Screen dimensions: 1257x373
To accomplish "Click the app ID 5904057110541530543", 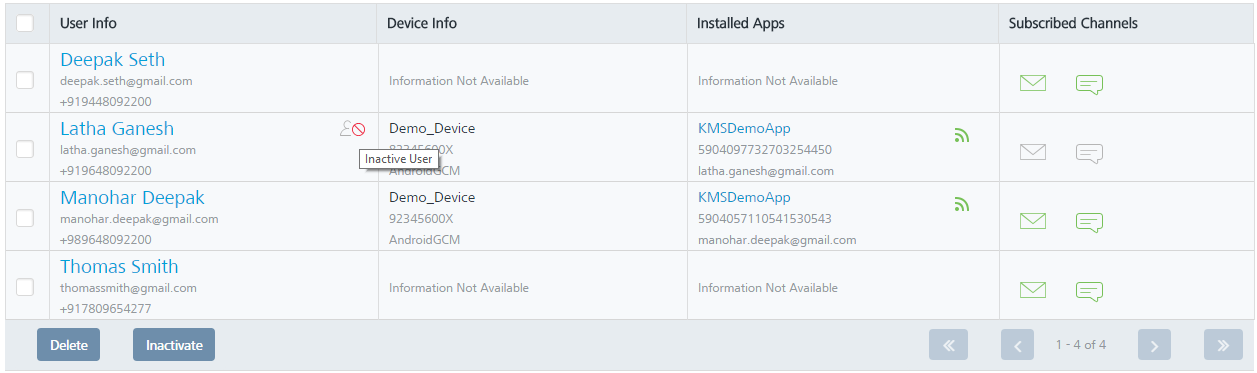I will 765,219.
